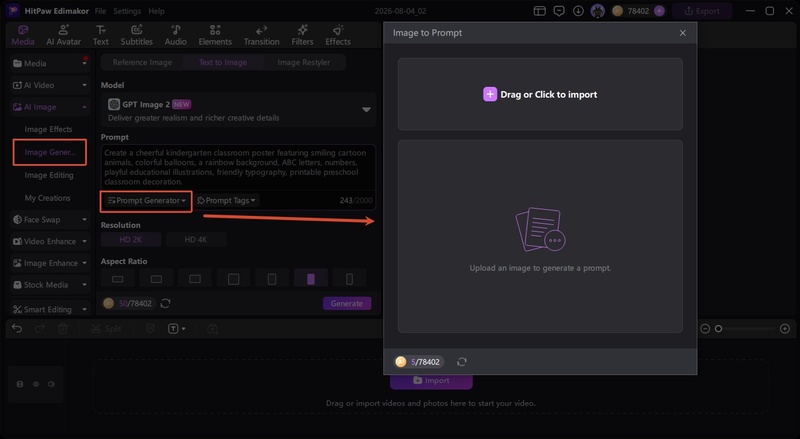Select the third landscape aspect ratio
This screenshot has width=800, height=439.
click(195, 279)
